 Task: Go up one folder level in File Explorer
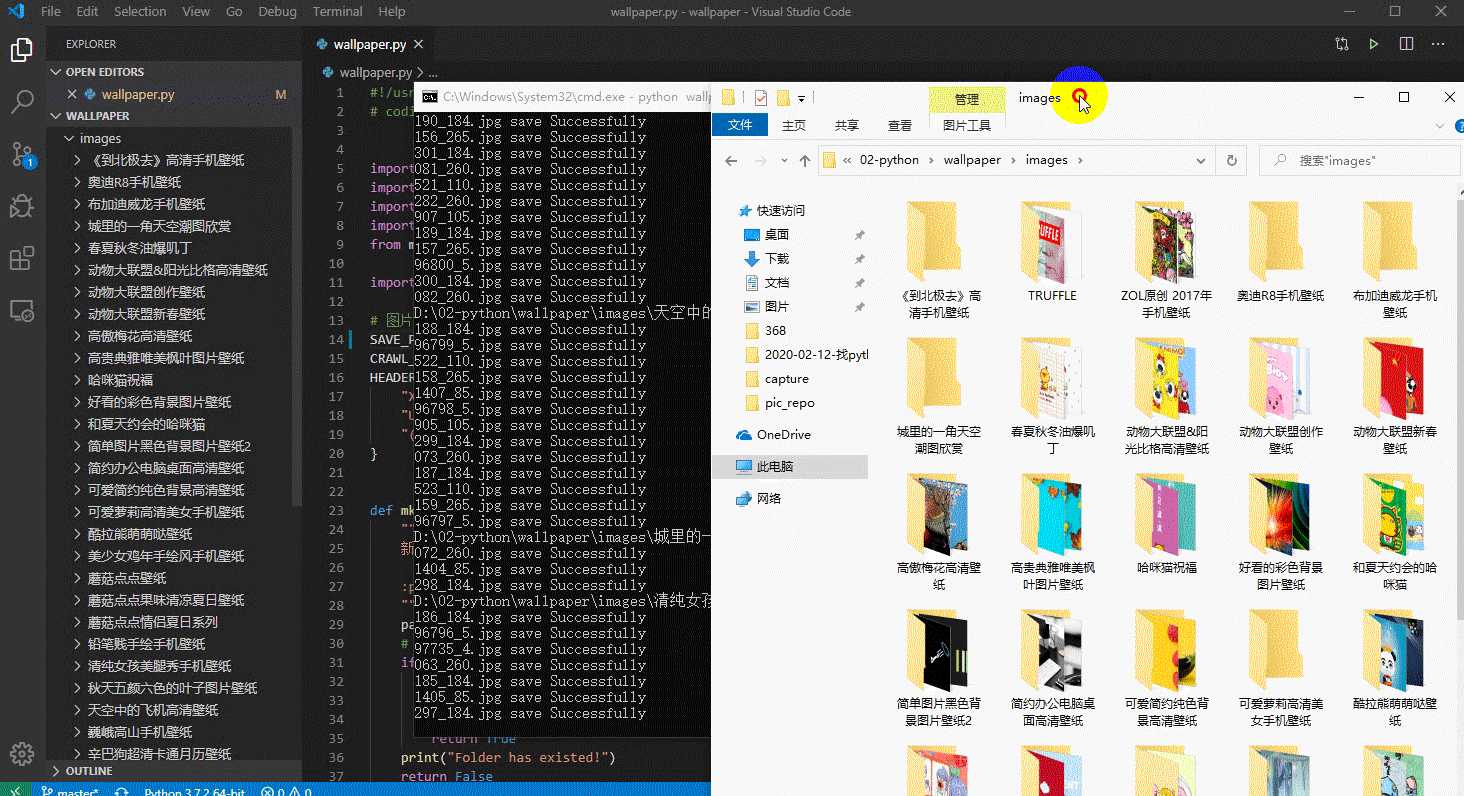805,160
